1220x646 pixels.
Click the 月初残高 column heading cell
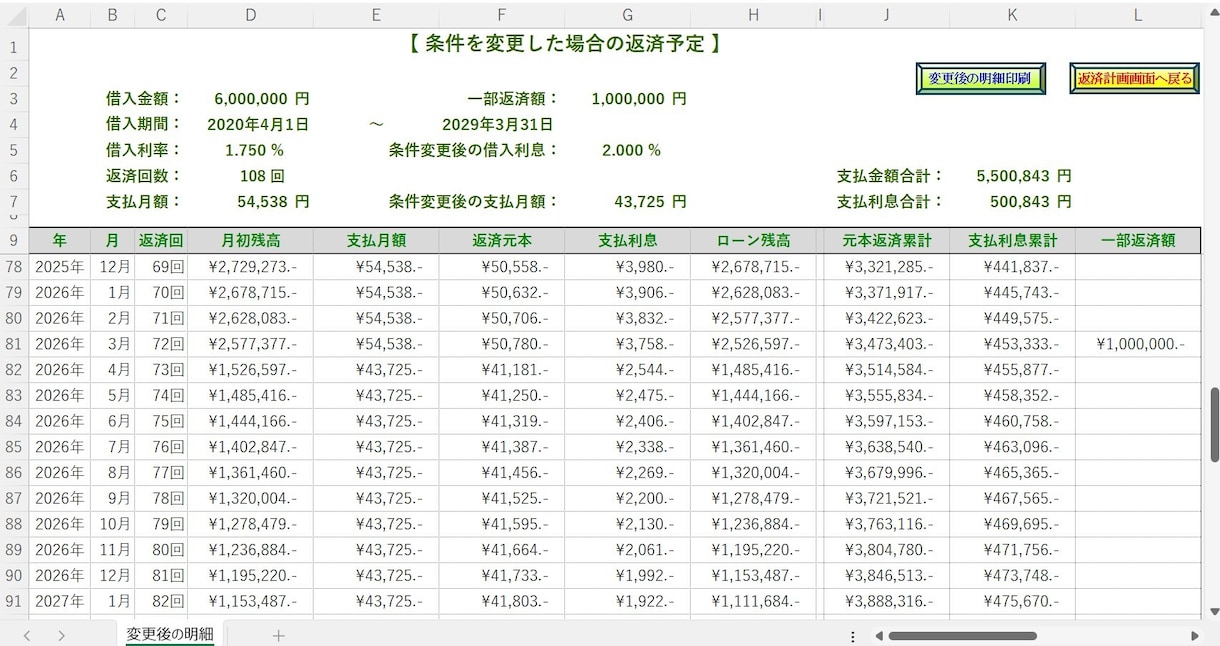point(250,241)
